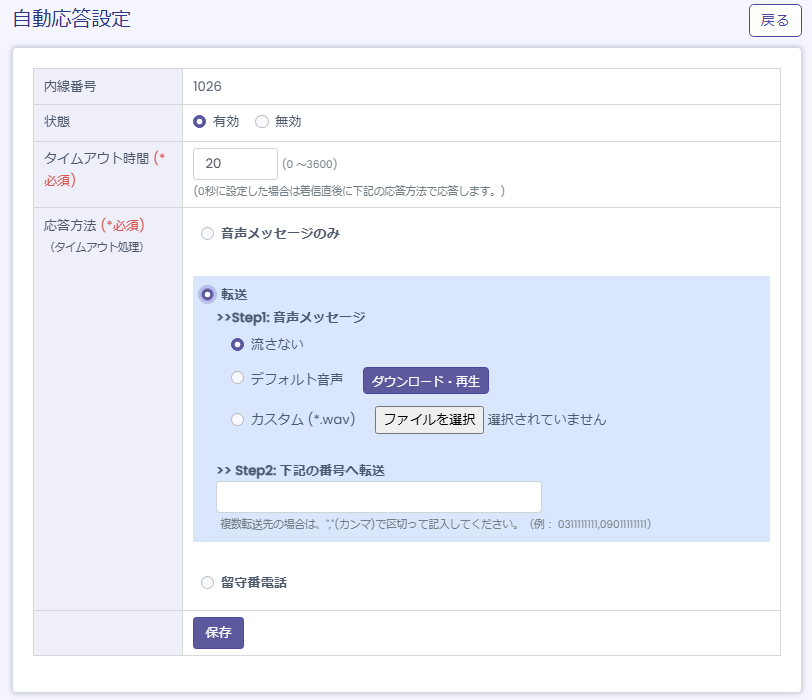The height and width of the screenshot is (700, 812).
Task: Pick the 流さない voice message option
Action: click(x=238, y=344)
